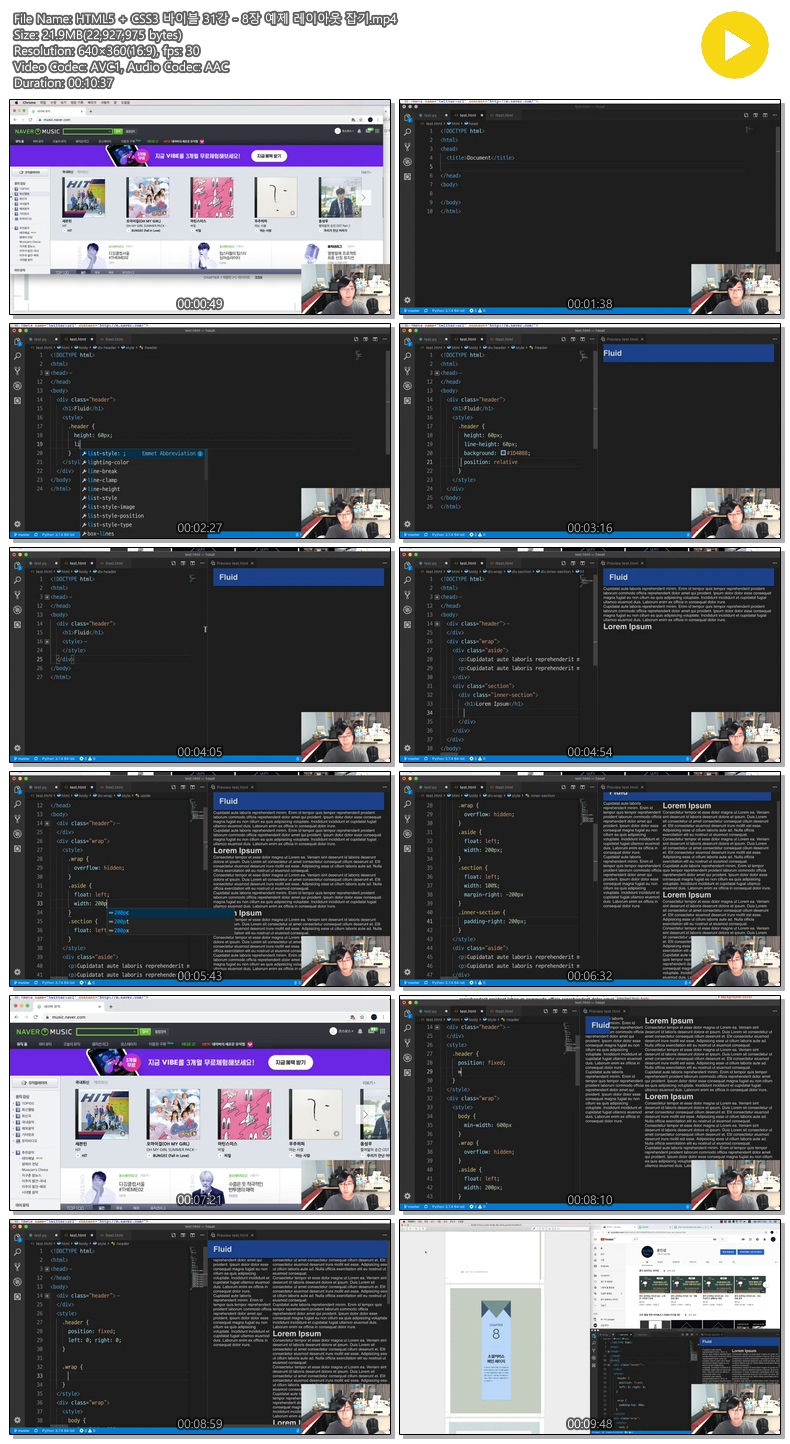Click the Extensions icon in the 00:01:38 frame
The width and height of the screenshot is (790, 1444).
point(408,175)
